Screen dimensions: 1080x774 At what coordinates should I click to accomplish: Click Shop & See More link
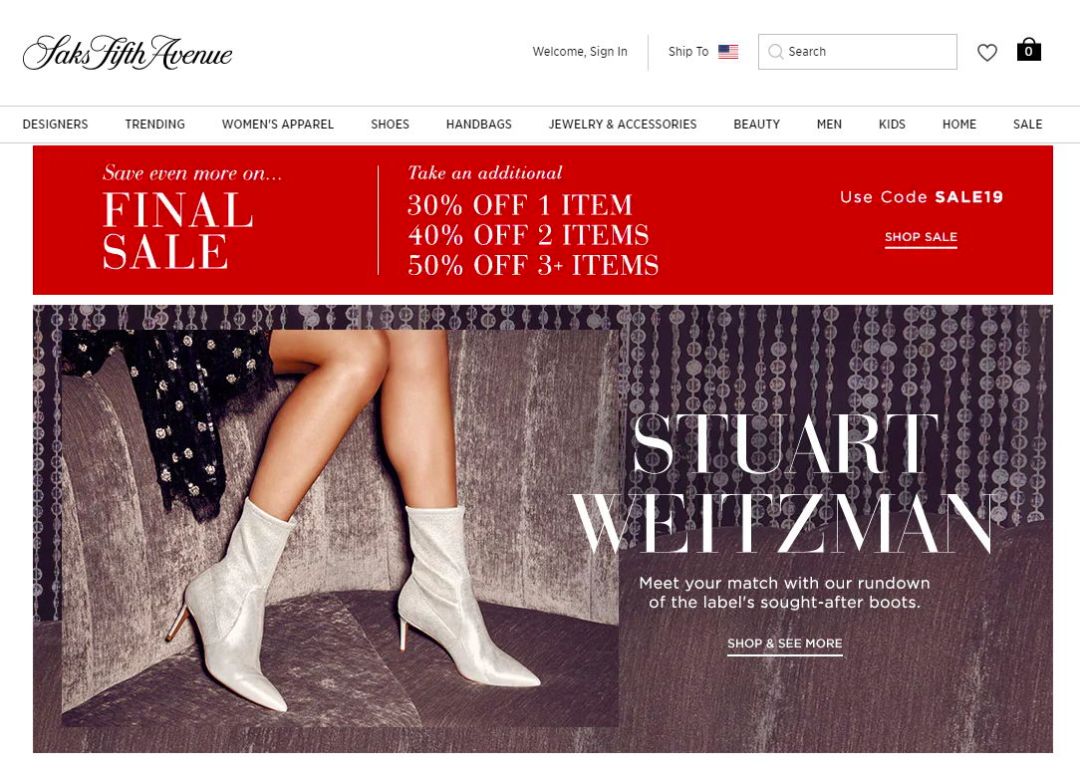coord(785,644)
